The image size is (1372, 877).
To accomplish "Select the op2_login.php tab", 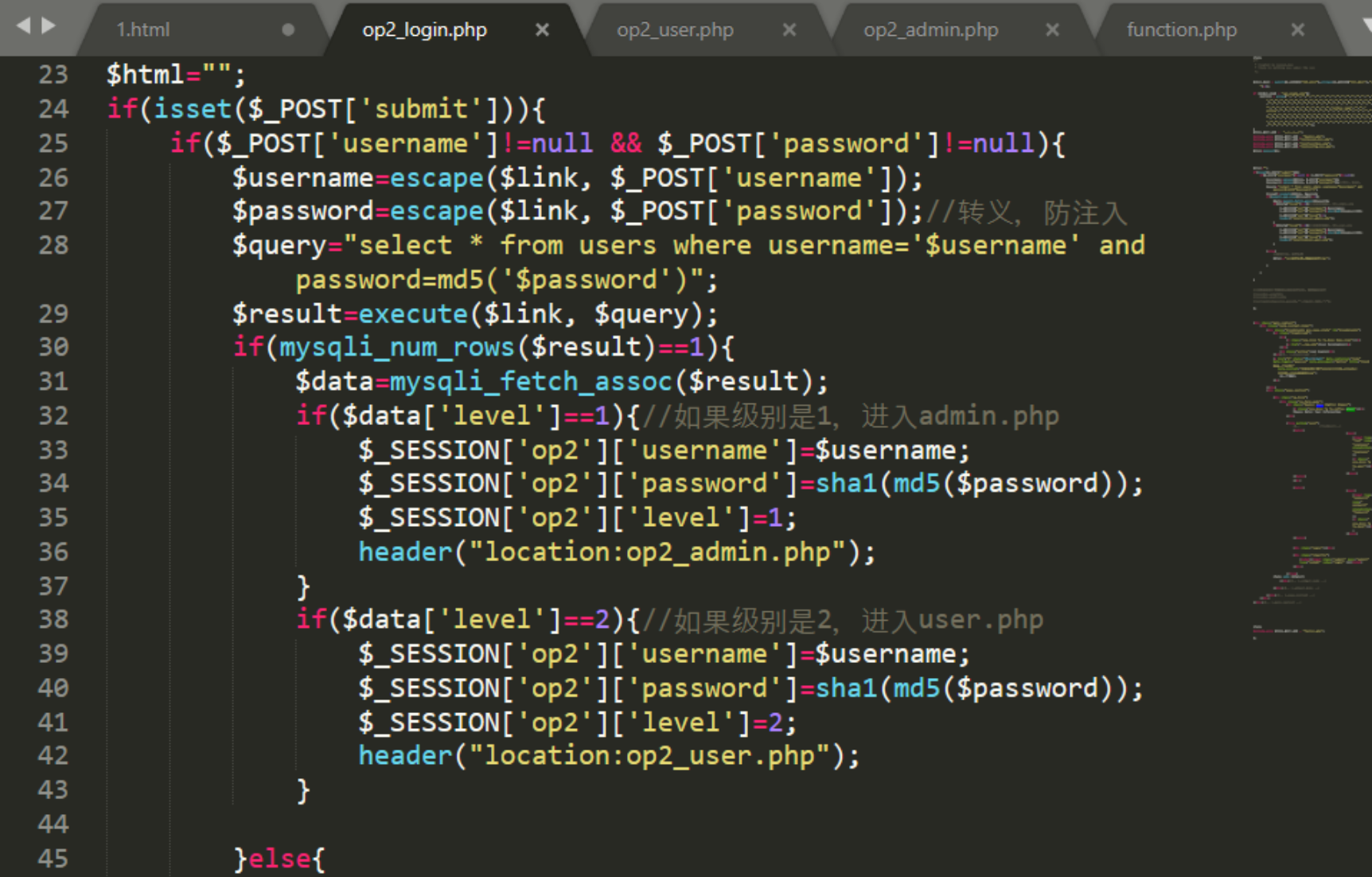I will tap(424, 30).
